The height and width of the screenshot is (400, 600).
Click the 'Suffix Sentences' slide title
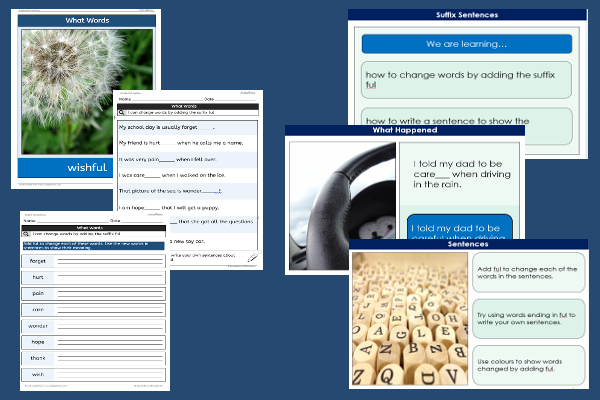click(x=467, y=15)
